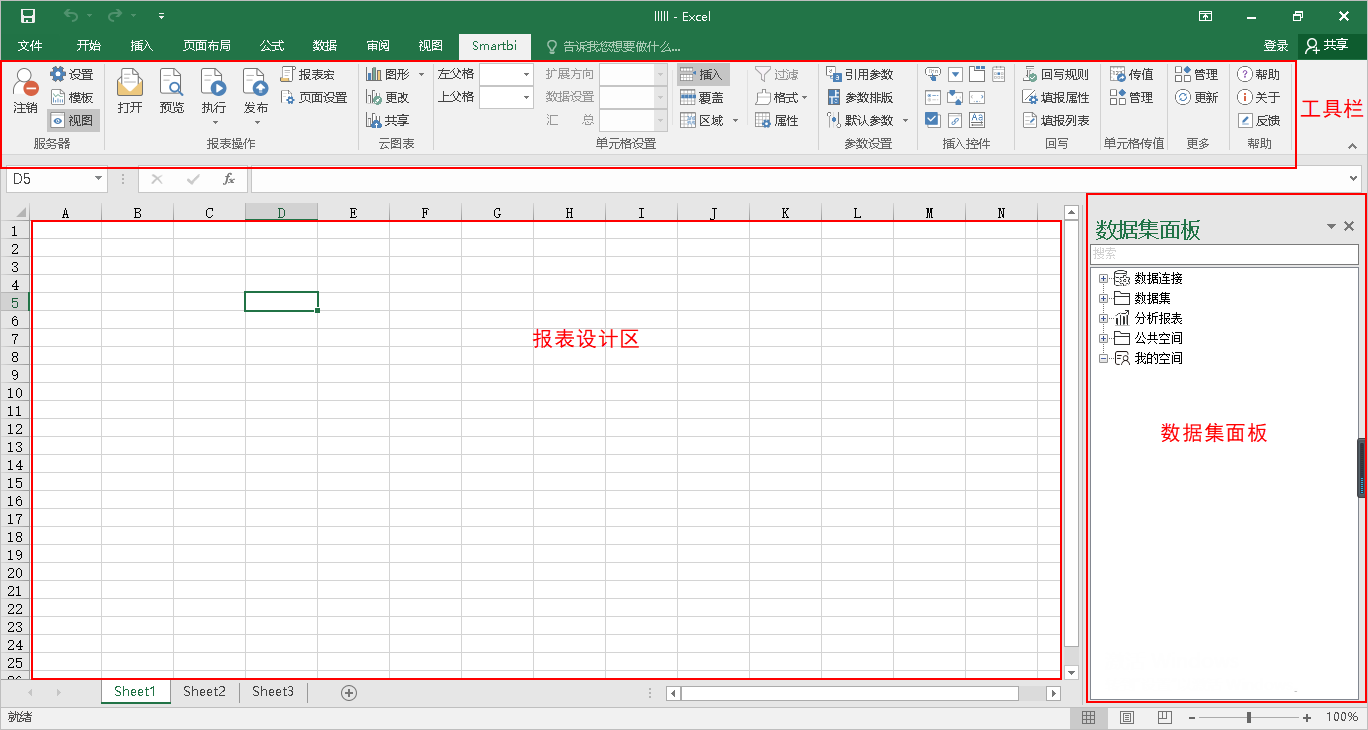Insert the calendar date control icon

pyautogui.click(x=999, y=74)
